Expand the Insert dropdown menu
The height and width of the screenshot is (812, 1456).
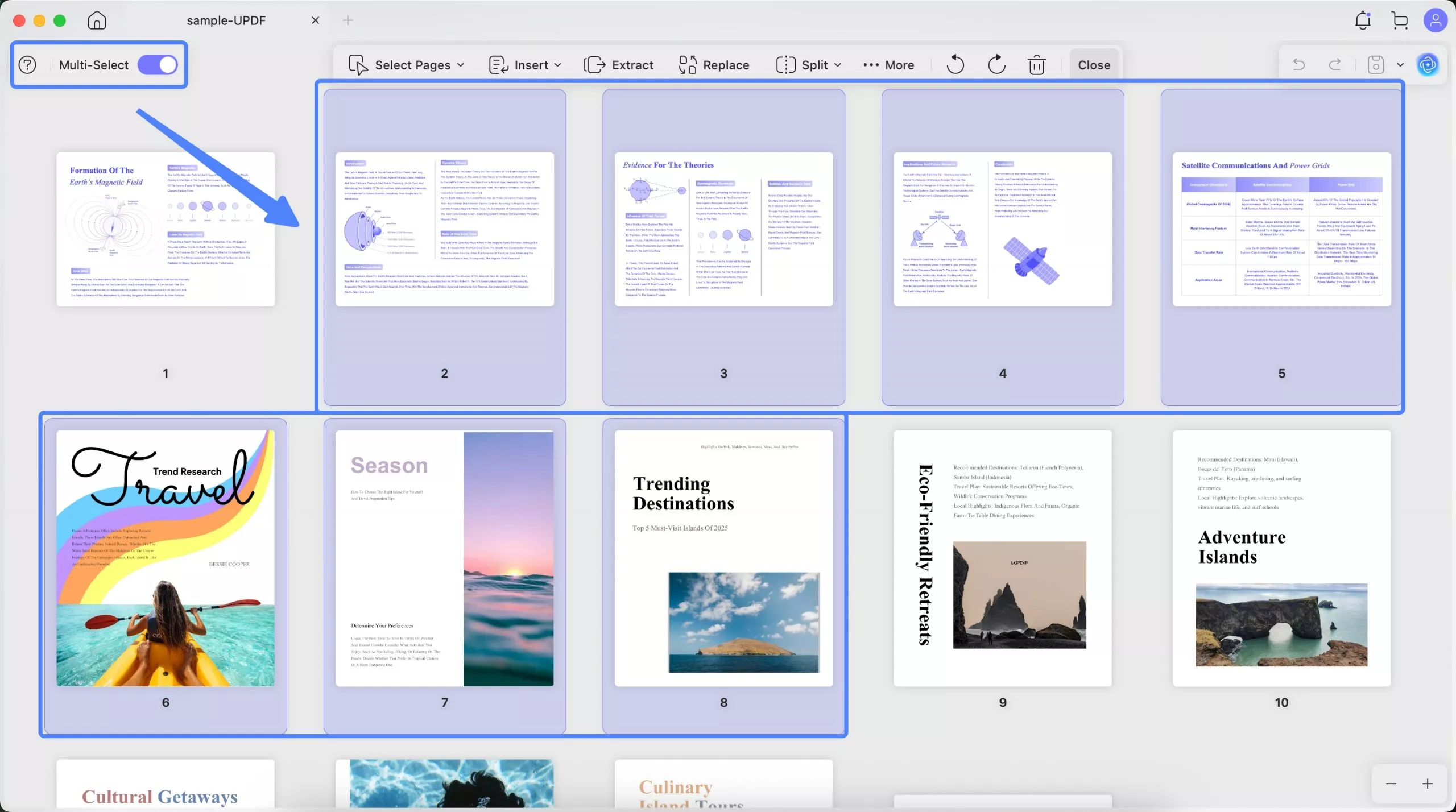[x=526, y=65]
